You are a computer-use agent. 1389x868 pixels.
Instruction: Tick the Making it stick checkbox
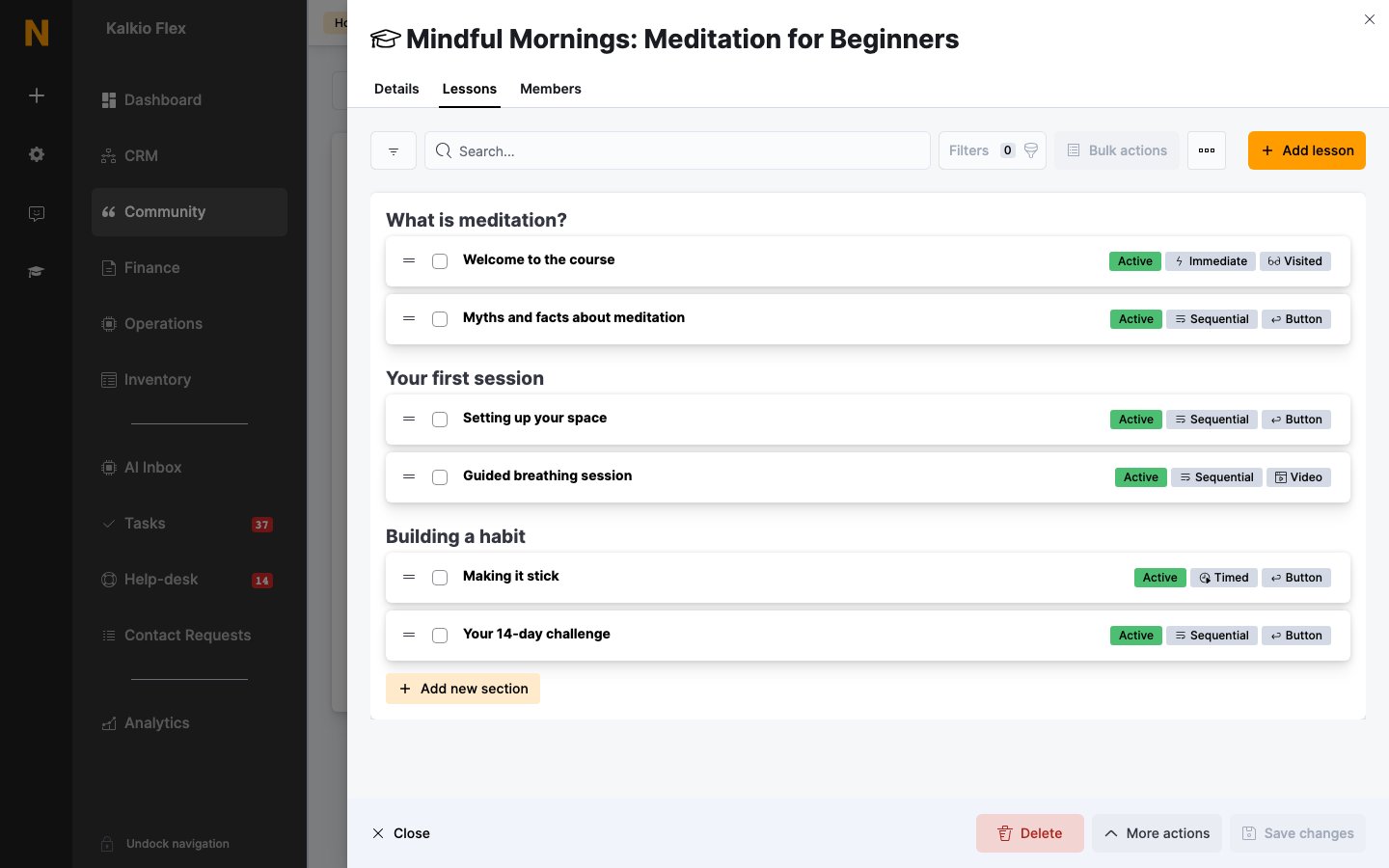coord(440,578)
